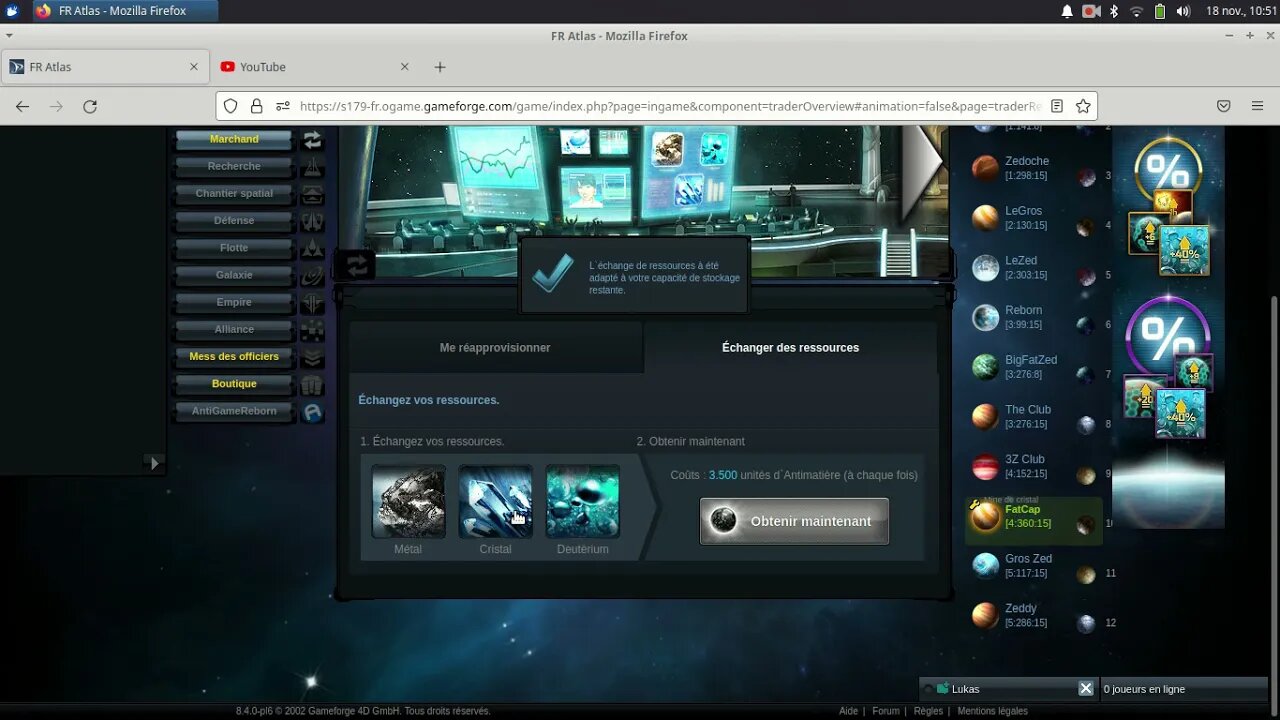Open LeGros's moon

click(1086, 227)
